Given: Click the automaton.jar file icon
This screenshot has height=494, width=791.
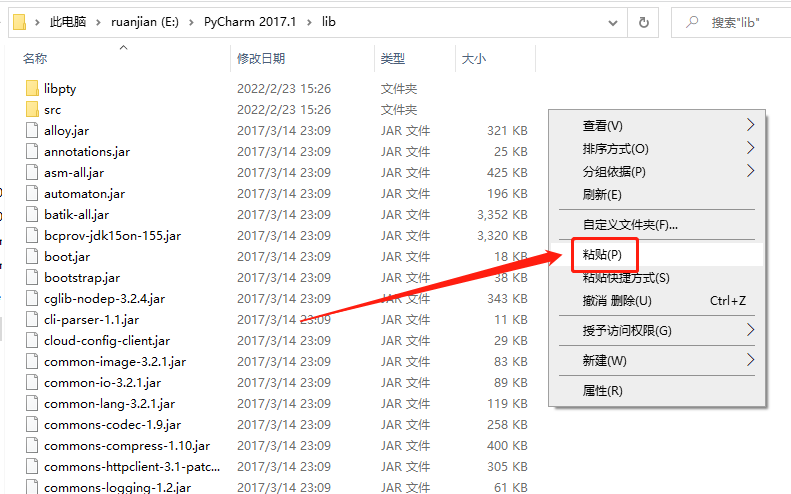Looking at the screenshot, I should click(x=32, y=193).
